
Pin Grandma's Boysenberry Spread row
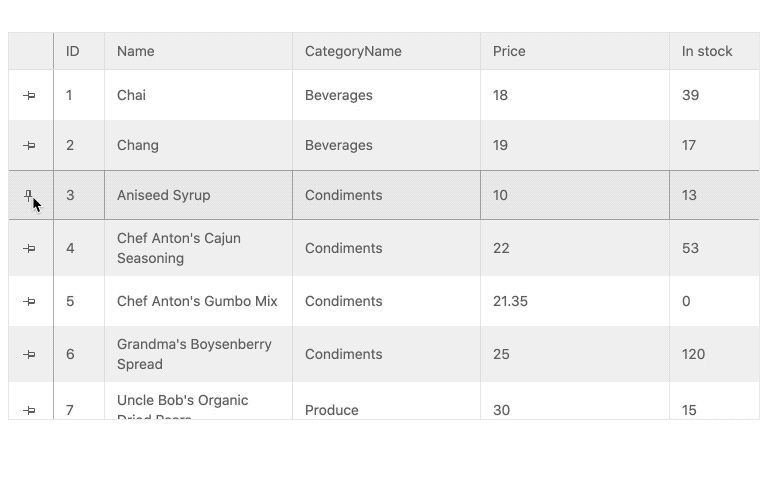pos(29,354)
